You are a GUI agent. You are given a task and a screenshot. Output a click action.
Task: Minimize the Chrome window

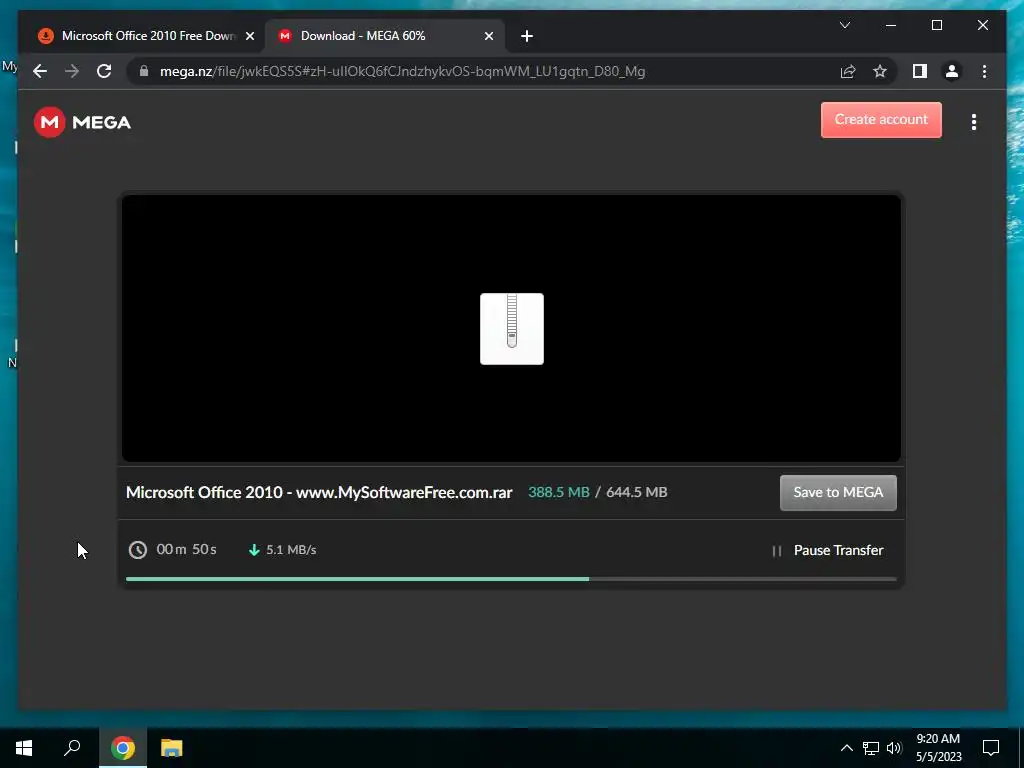coord(891,25)
